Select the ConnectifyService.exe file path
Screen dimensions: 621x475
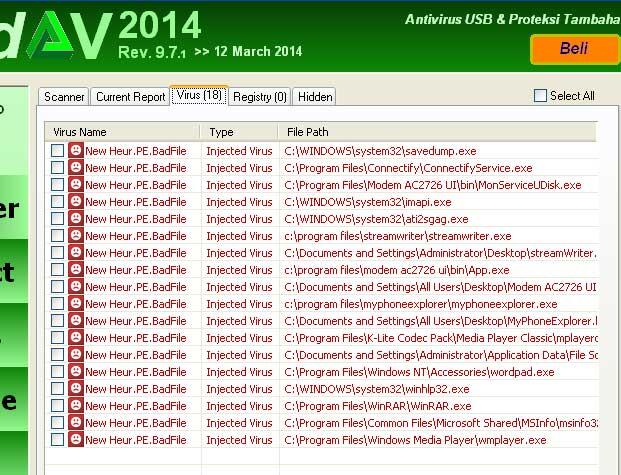(408, 168)
